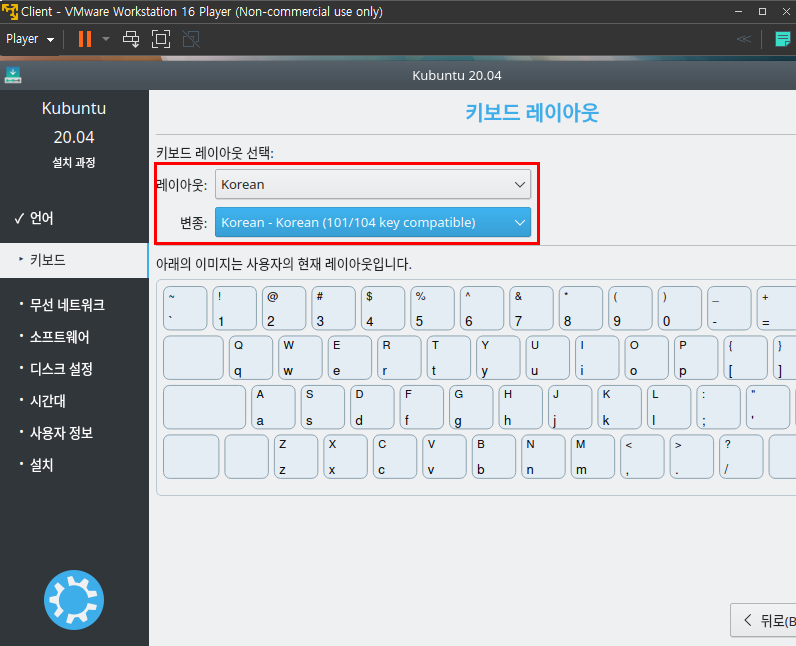
Task: Select the 디스크 설정 step
Action: [61, 368]
